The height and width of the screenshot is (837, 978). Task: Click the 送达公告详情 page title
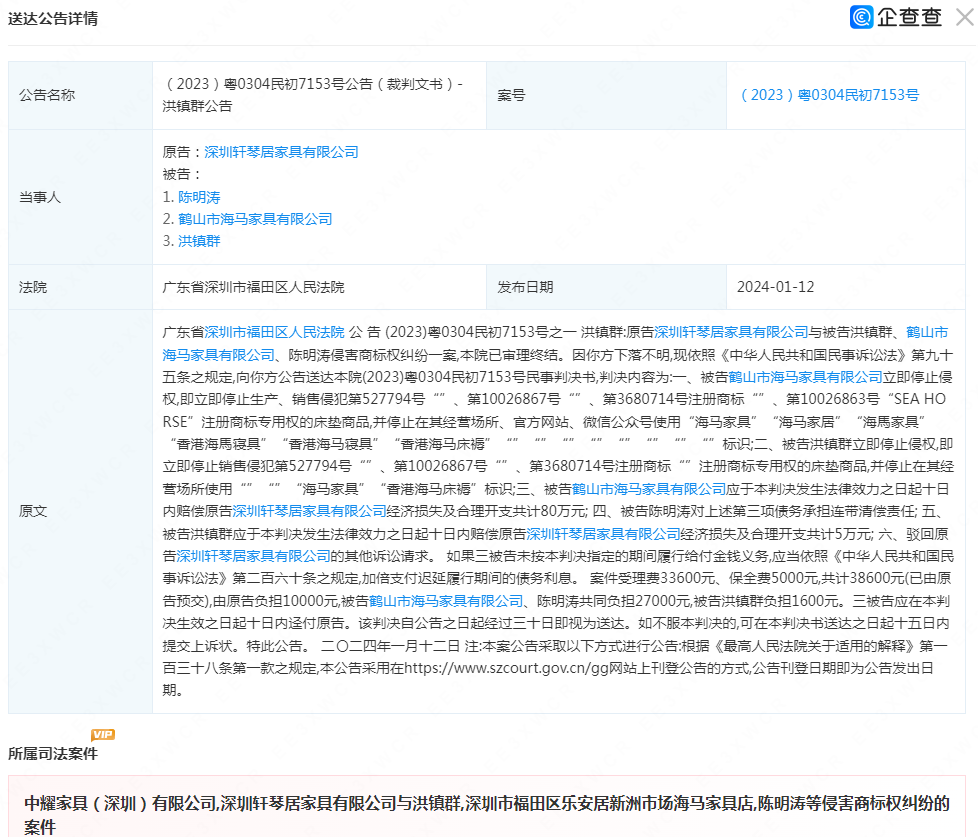(53, 19)
